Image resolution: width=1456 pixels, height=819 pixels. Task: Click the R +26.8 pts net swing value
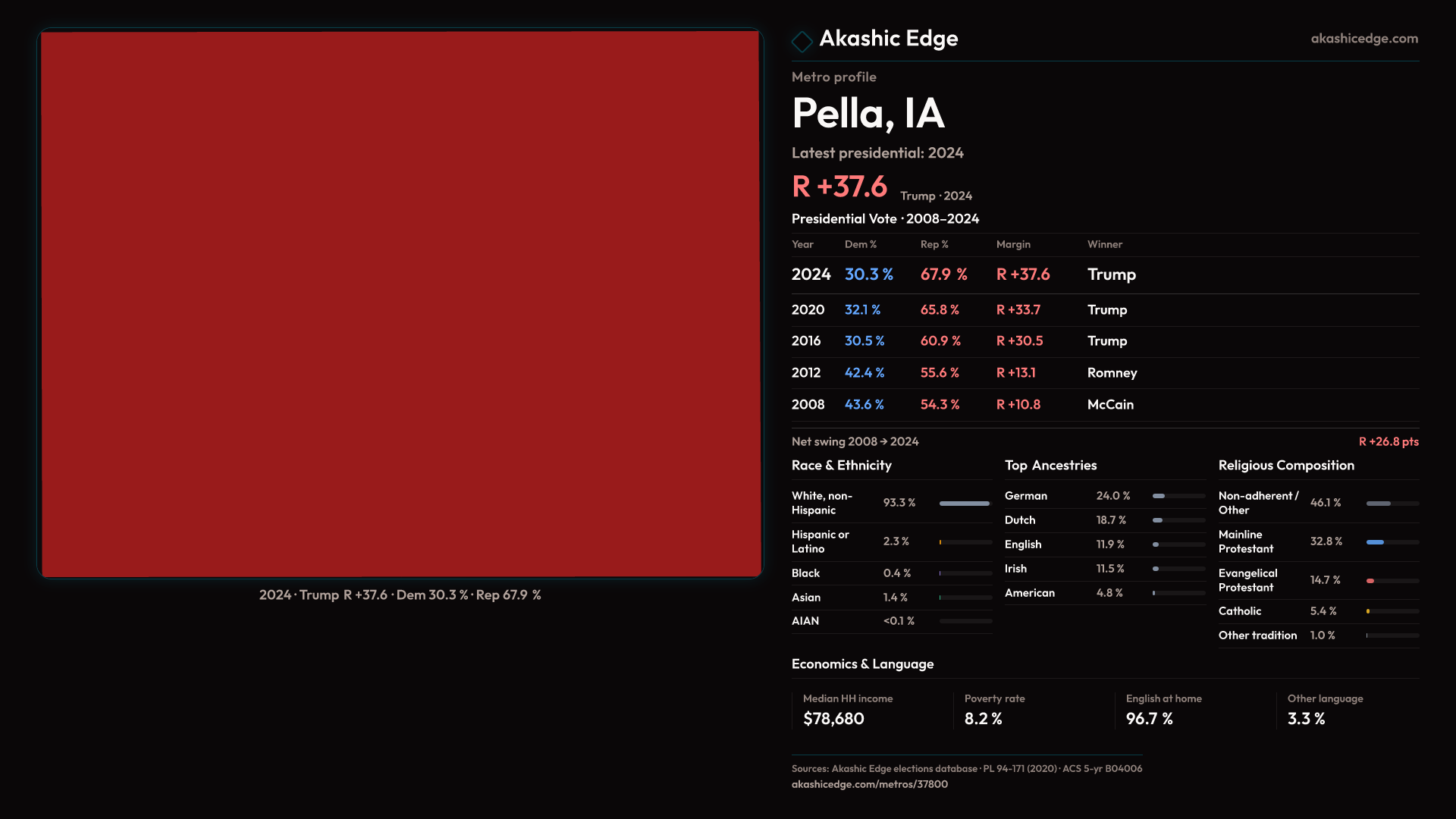1388,442
